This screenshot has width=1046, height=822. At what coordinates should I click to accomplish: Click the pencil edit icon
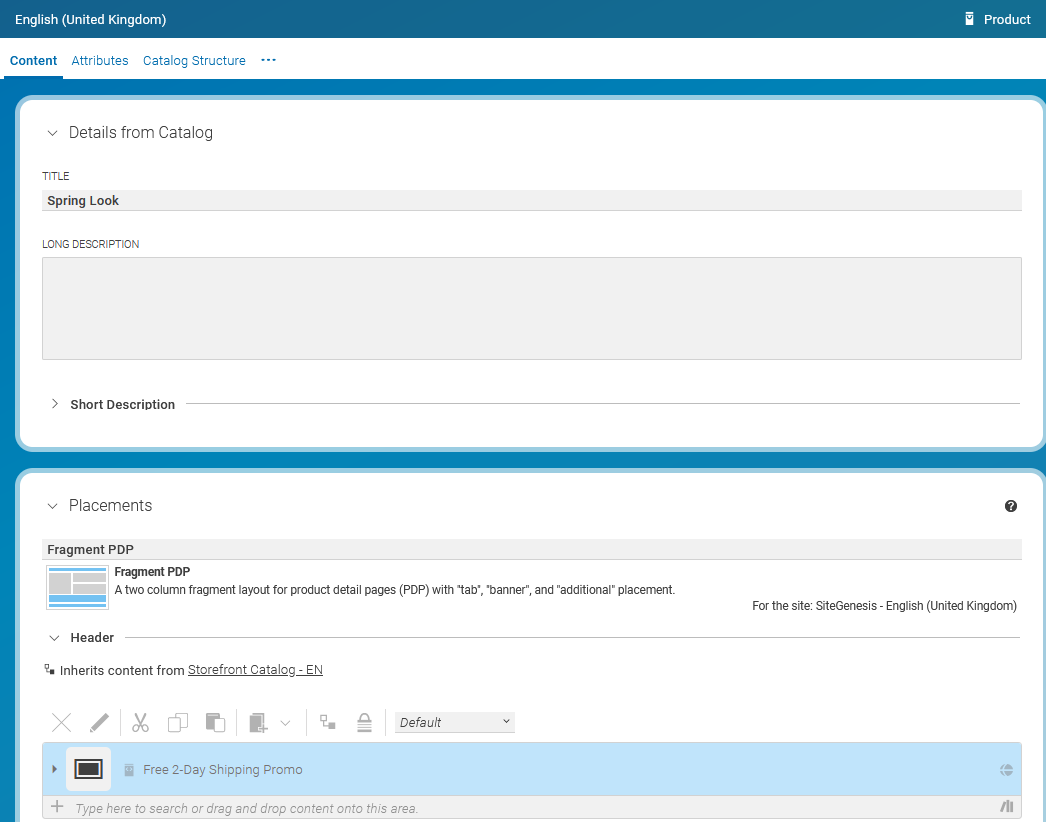click(99, 722)
